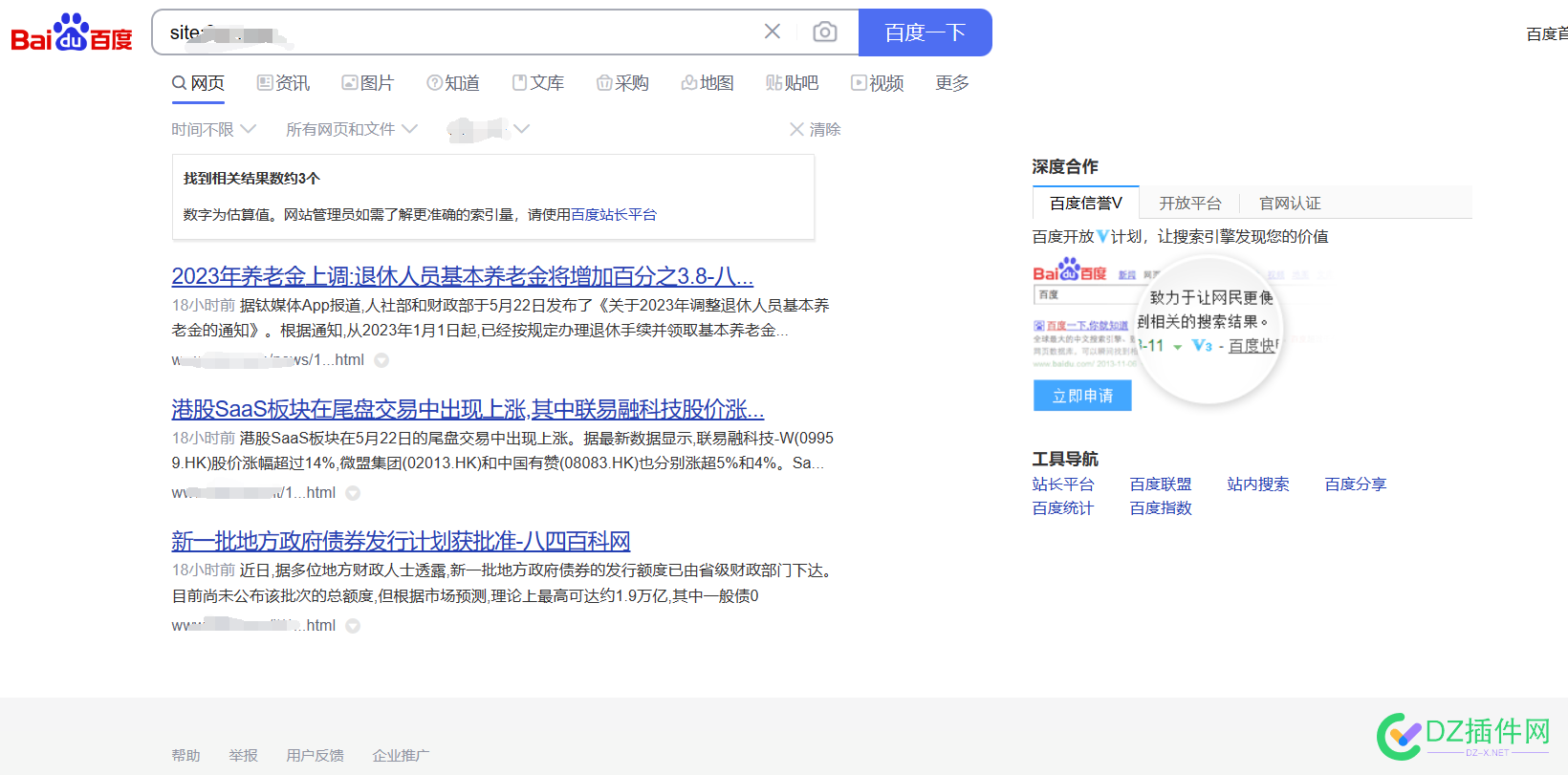Click the first result's blurred URL
The image size is (1568, 775).
268,360
